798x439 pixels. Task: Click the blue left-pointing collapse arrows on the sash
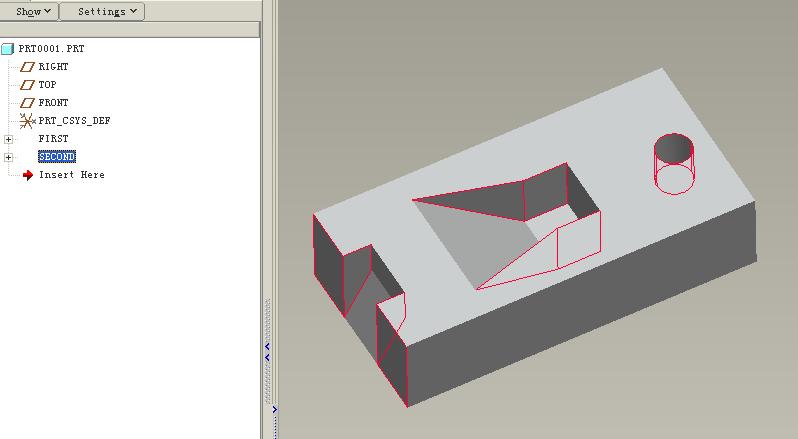(x=267, y=352)
